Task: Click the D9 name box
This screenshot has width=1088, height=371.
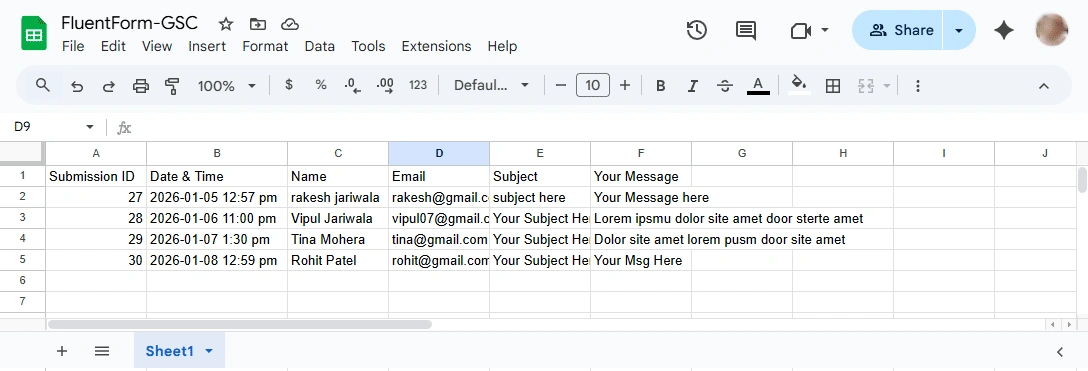Action: (x=45, y=127)
